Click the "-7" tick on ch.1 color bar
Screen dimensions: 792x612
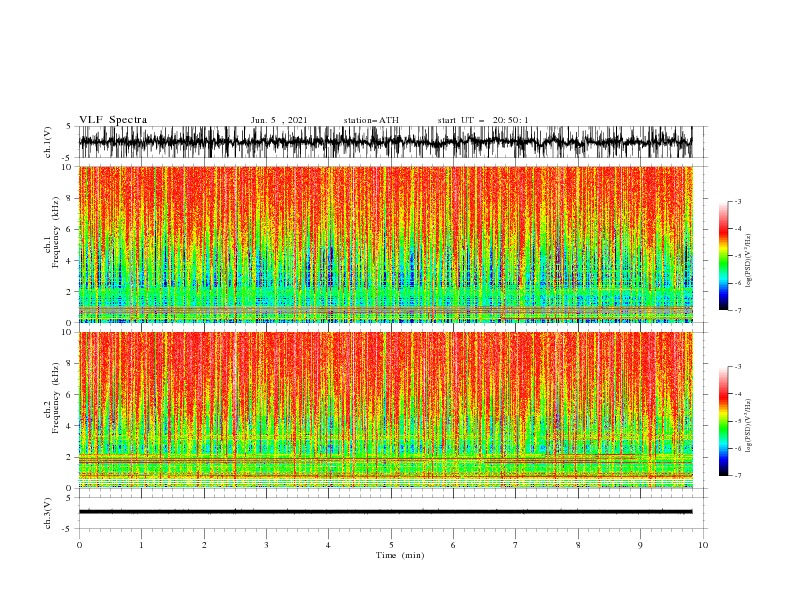[x=738, y=311]
